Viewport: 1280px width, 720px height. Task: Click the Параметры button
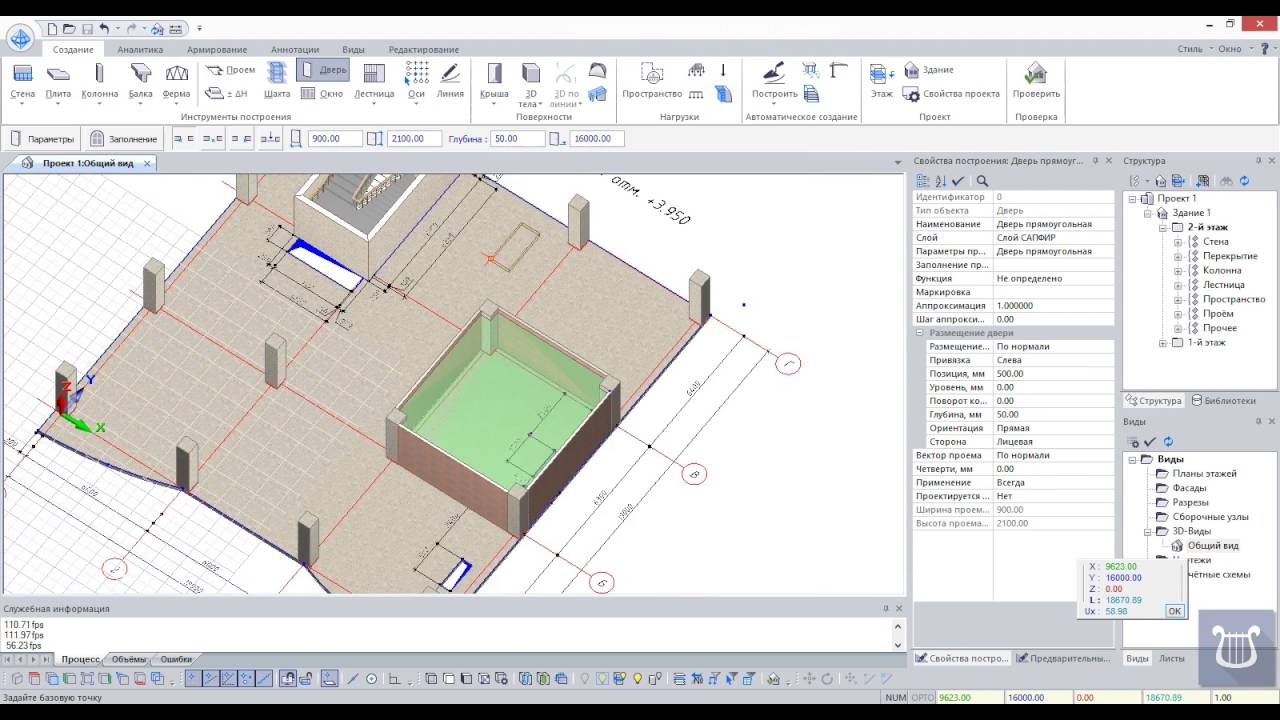click(x=42, y=139)
